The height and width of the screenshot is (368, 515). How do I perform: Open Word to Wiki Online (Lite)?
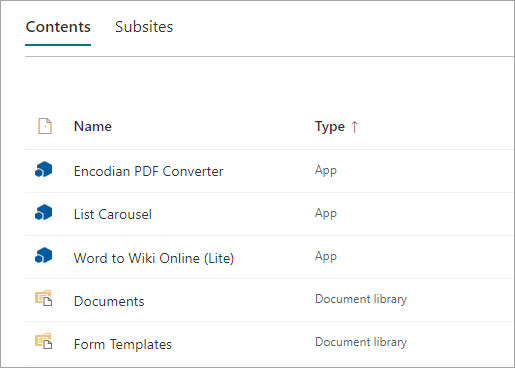click(154, 258)
